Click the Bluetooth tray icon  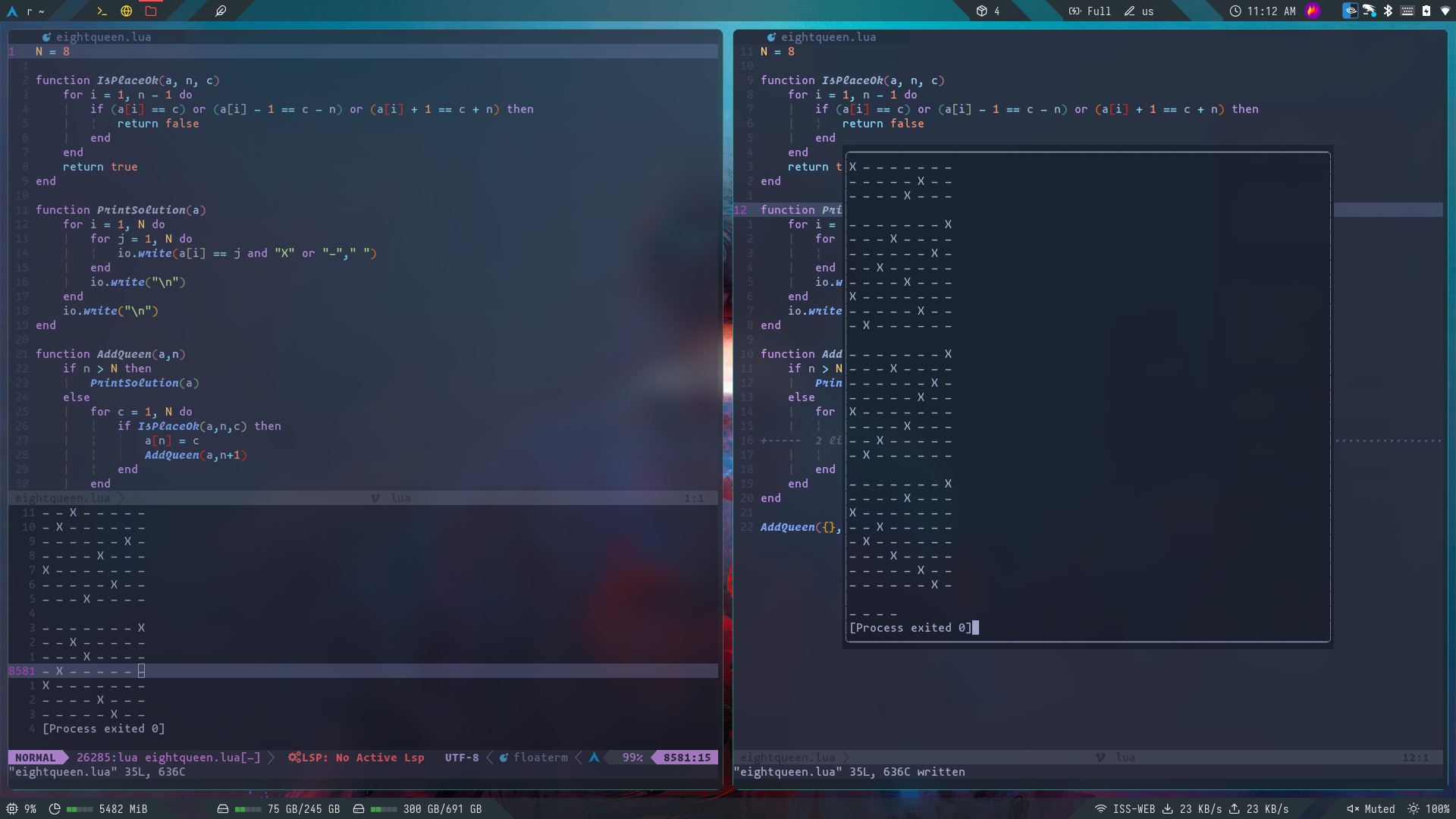click(1388, 11)
